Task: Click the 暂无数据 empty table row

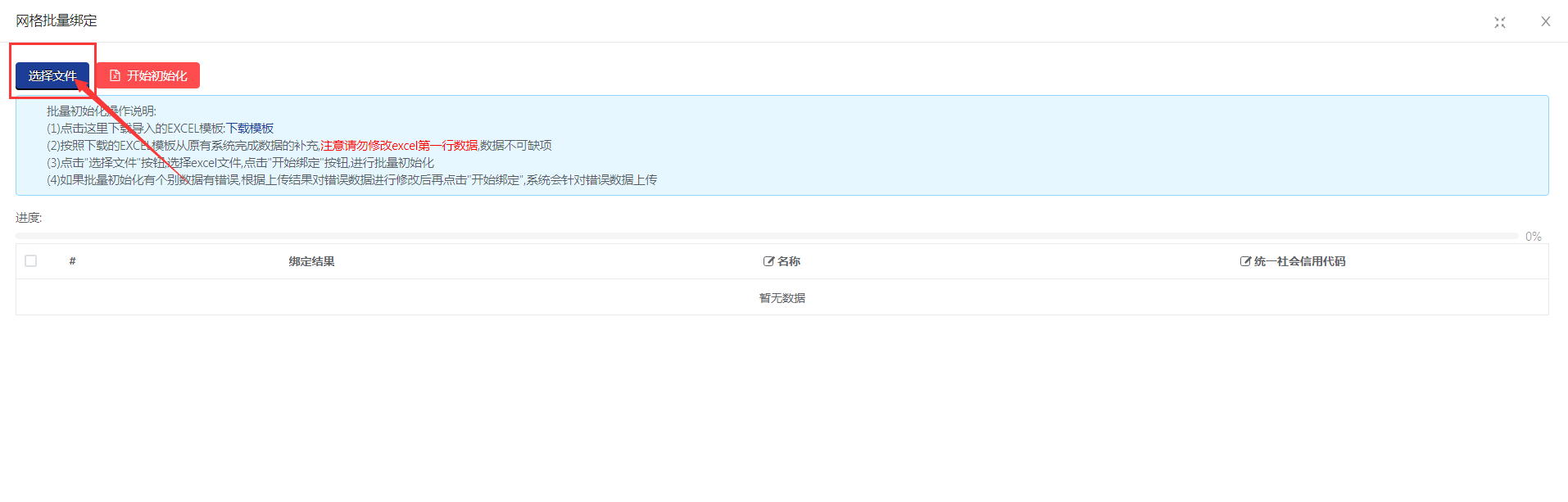Action: (x=782, y=298)
